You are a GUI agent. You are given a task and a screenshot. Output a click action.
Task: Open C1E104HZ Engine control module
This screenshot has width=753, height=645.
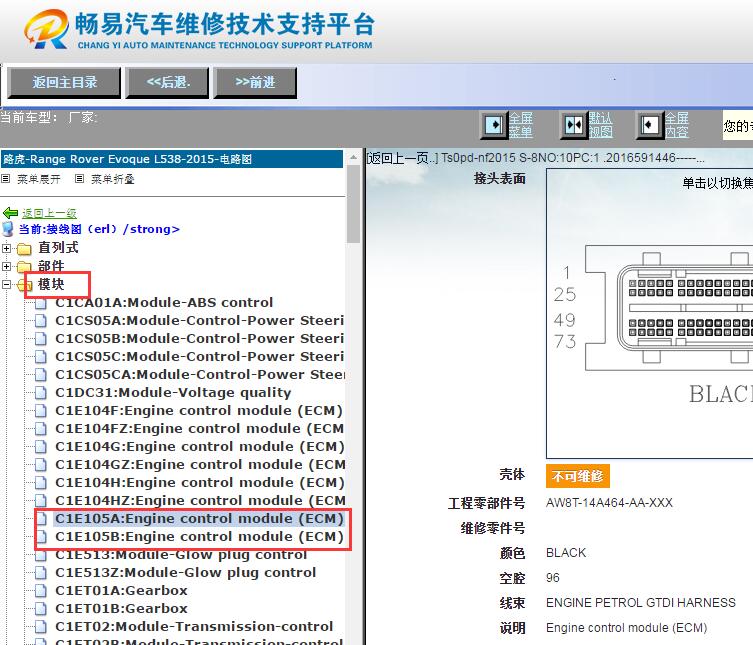200,501
